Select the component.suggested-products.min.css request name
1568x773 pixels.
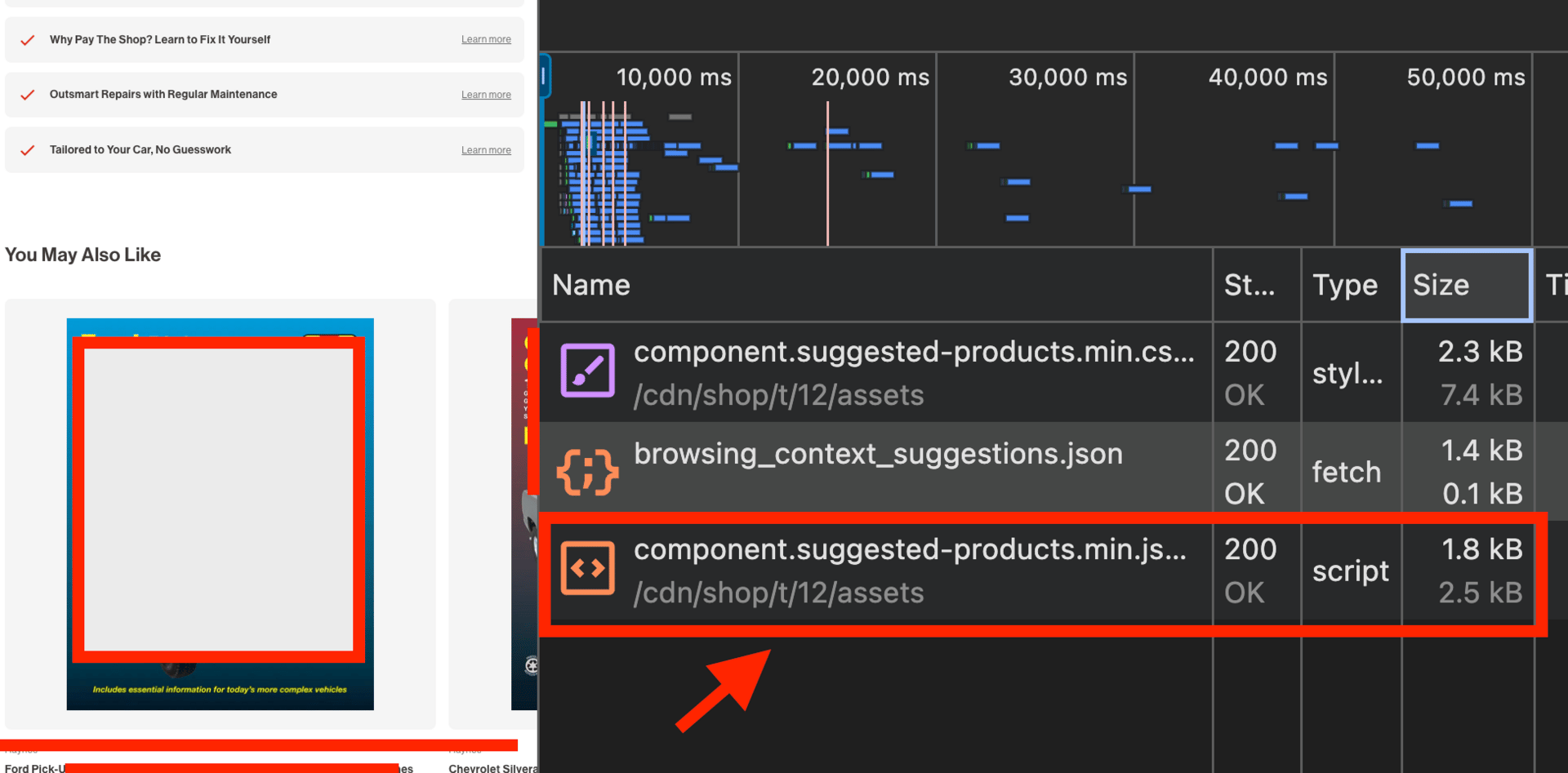pyautogui.click(x=914, y=352)
